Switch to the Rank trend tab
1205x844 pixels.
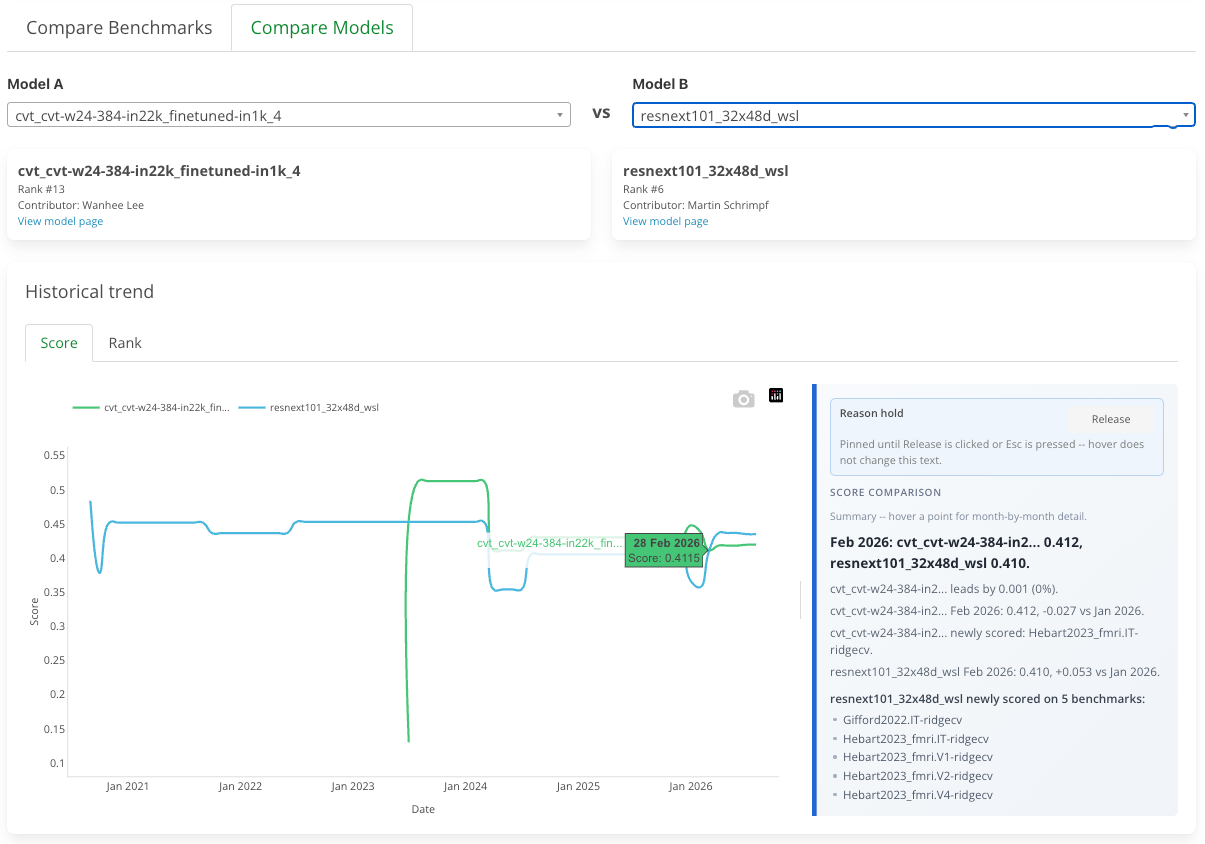pyautogui.click(x=125, y=343)
